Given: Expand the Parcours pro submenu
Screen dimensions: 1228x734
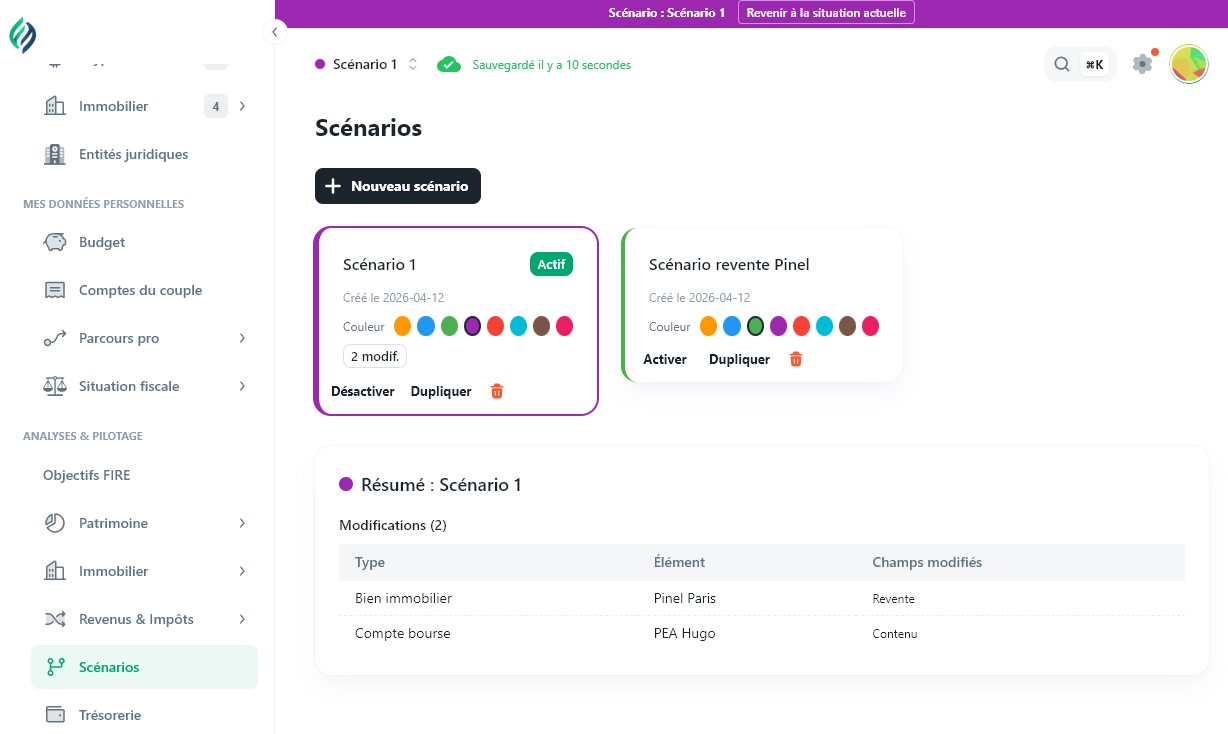Looking at the screenshot, I should point(242,338).
